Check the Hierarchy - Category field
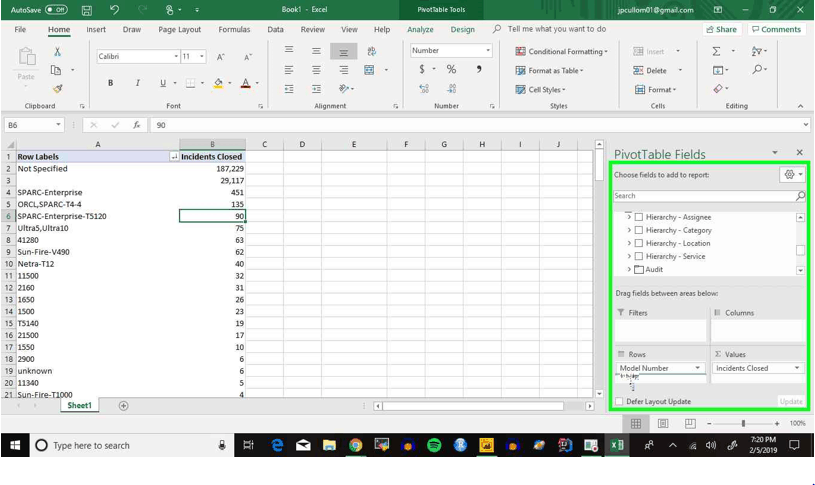 point(639,230)
